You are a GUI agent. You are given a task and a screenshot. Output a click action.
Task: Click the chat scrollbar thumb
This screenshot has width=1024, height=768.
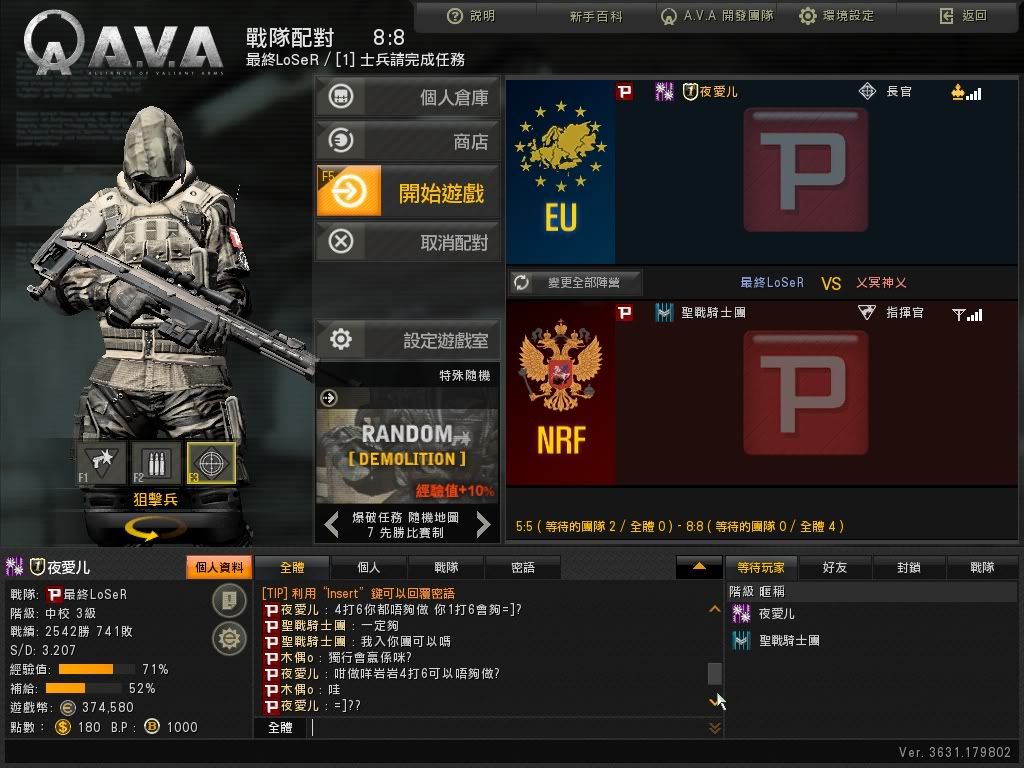click(714, 673)
